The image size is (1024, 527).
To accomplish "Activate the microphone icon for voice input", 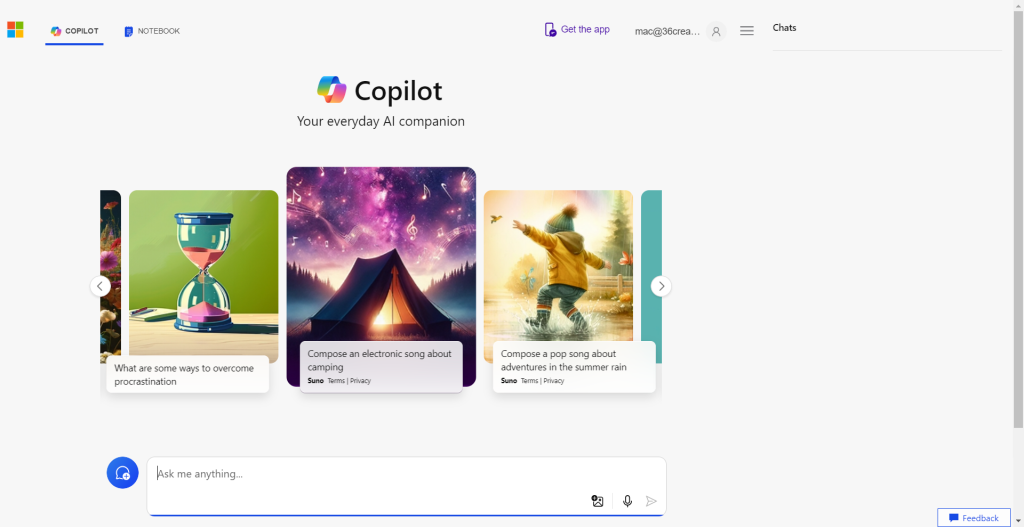I will (627, 501).
